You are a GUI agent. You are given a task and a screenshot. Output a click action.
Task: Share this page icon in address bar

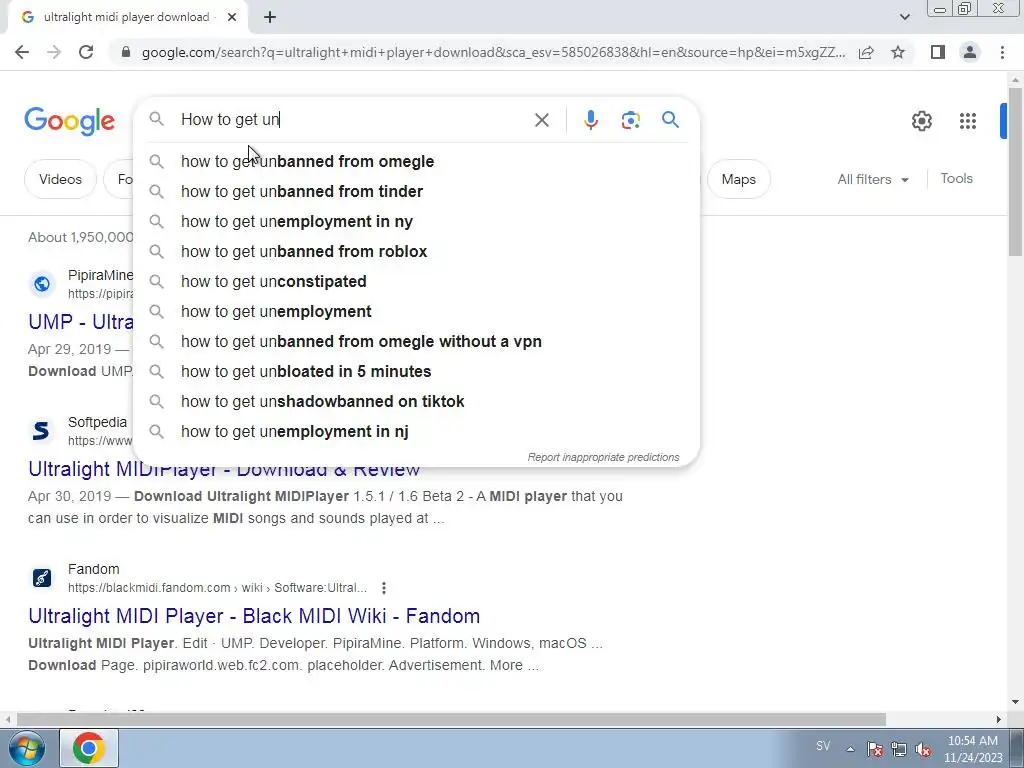(866, 52)
